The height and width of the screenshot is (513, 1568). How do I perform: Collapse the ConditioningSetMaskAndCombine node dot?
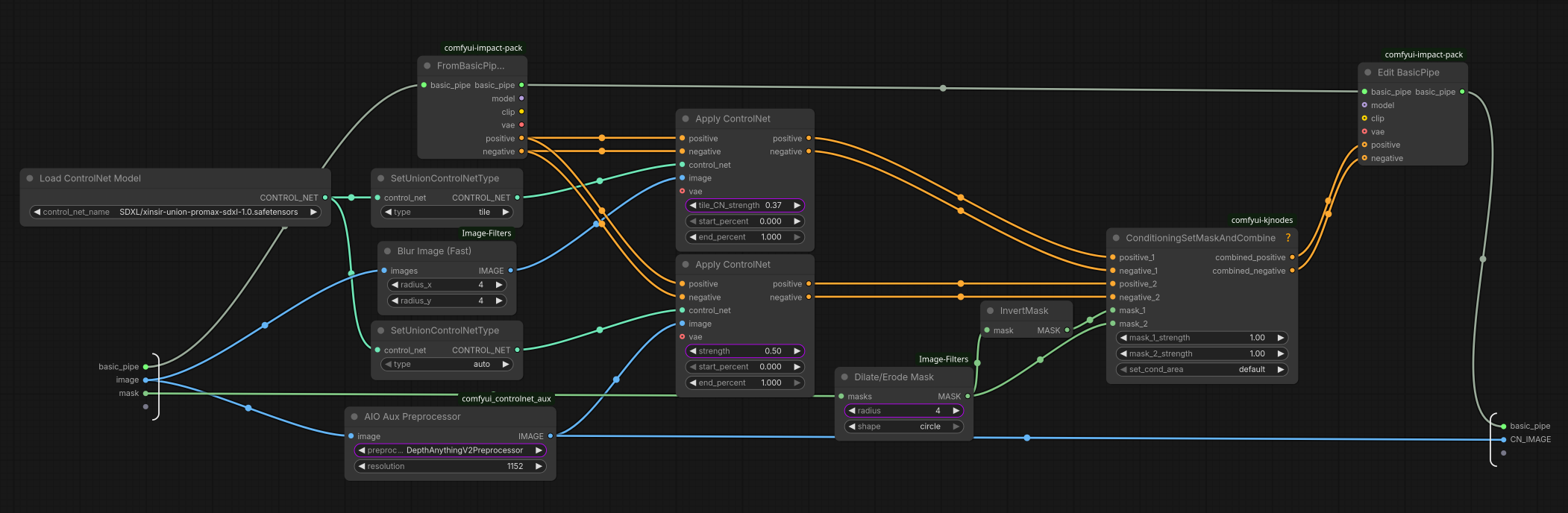1116,238
